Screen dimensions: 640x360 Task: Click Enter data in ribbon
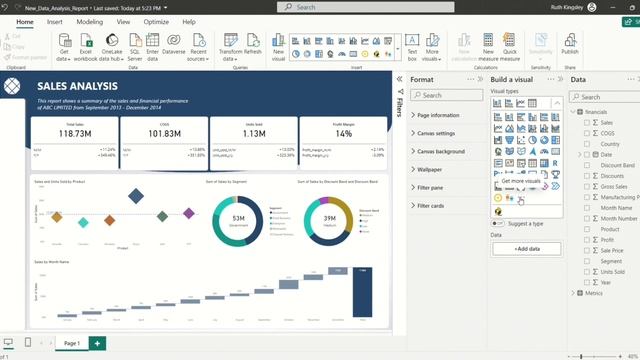[x=152, y=47]
